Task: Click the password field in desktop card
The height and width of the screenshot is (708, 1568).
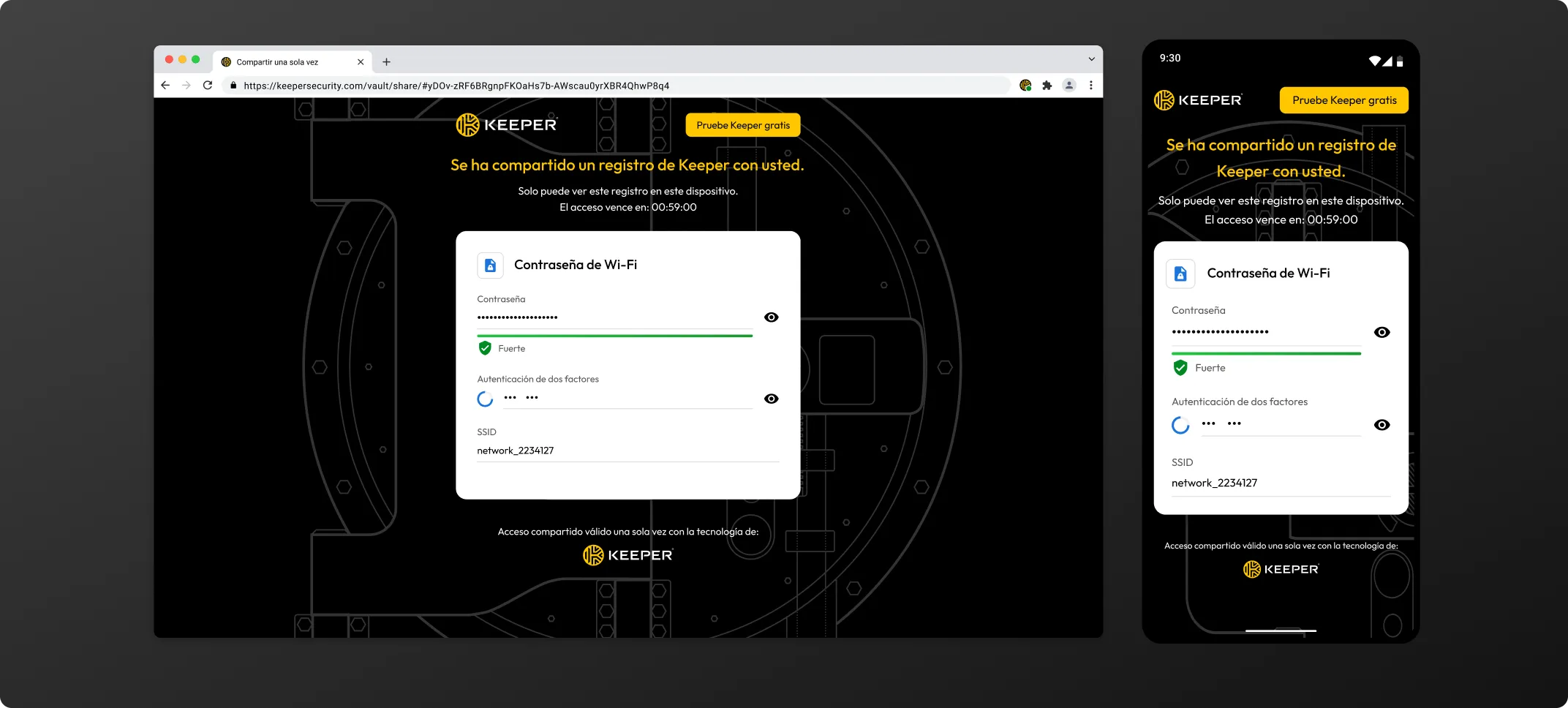Action: pyautogui.click(x=614, y=317)
